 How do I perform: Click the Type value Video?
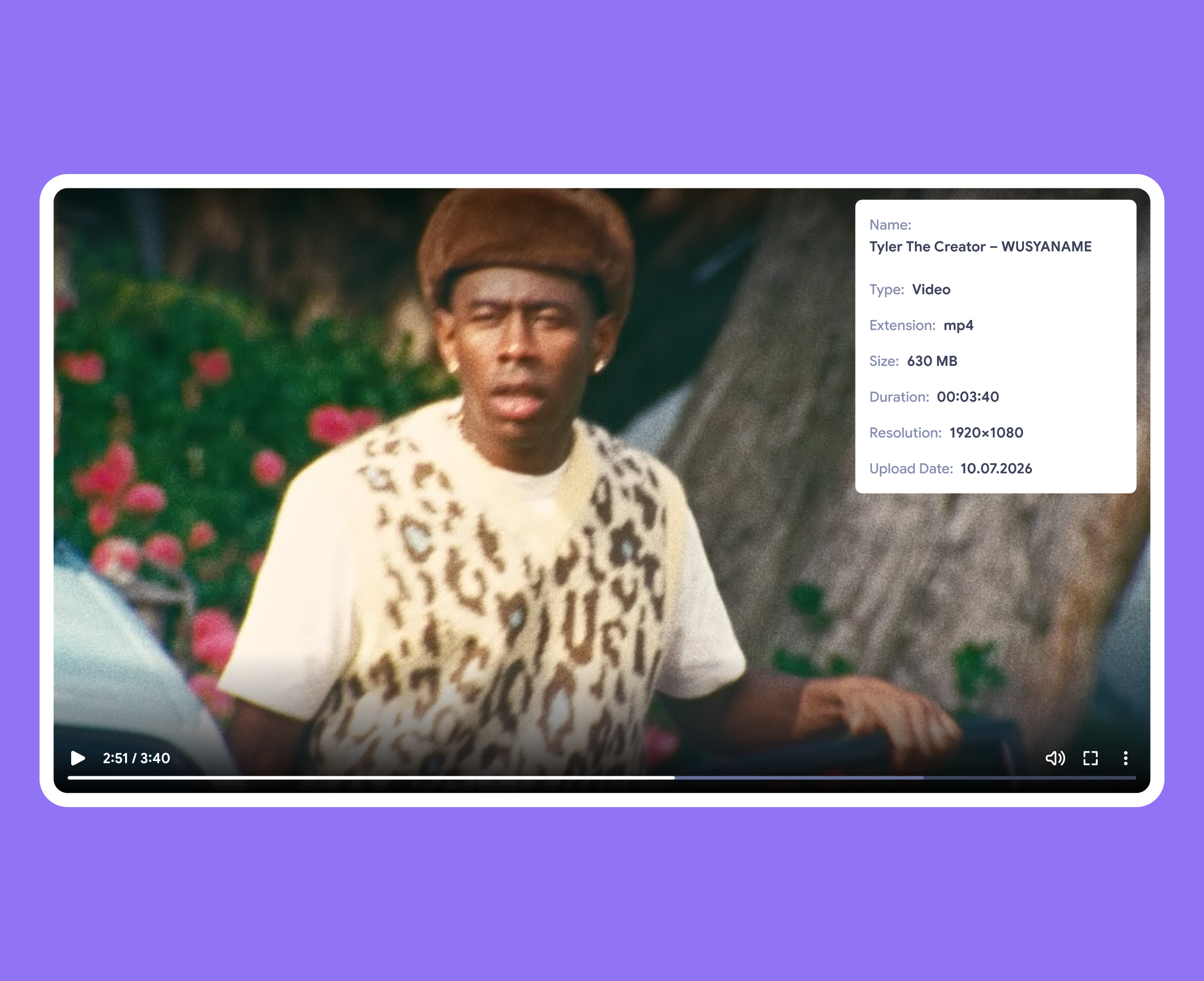[931, 289]
